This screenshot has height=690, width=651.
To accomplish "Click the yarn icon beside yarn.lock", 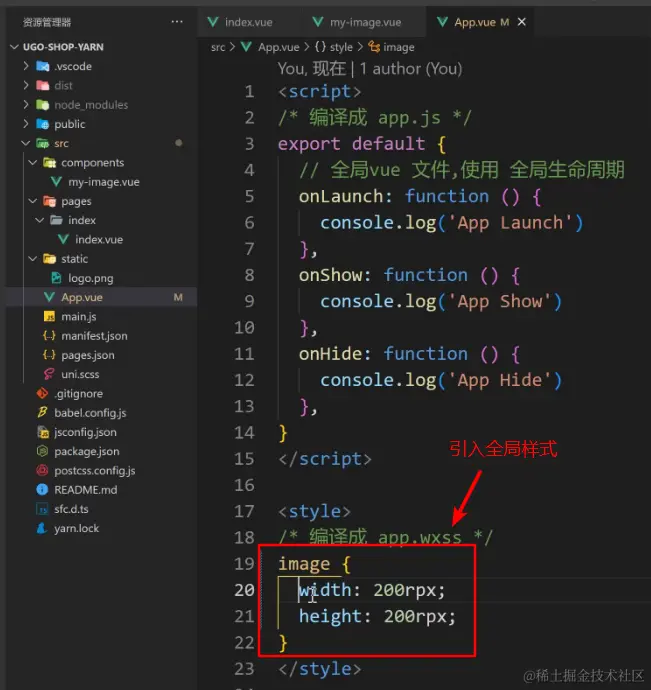I will point(42,528).
